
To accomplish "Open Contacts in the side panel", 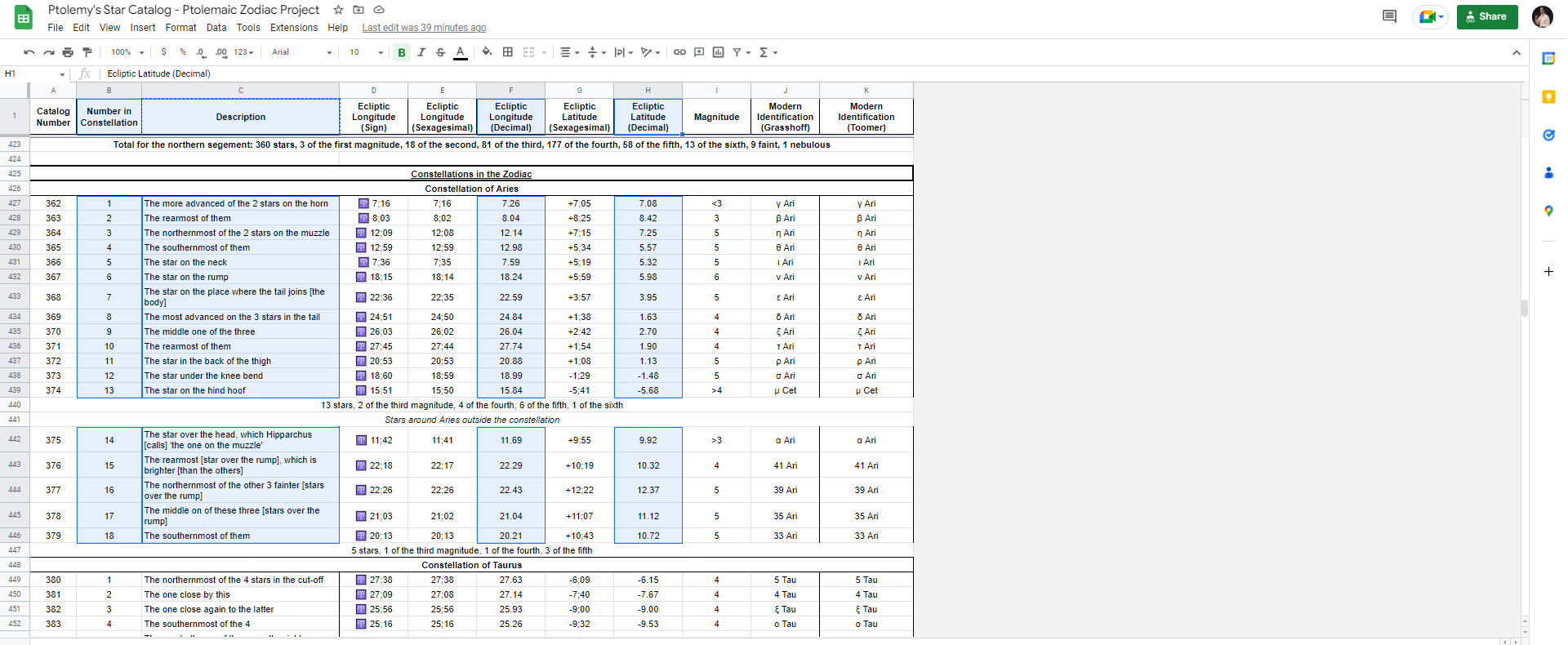I will (1548, 173).
